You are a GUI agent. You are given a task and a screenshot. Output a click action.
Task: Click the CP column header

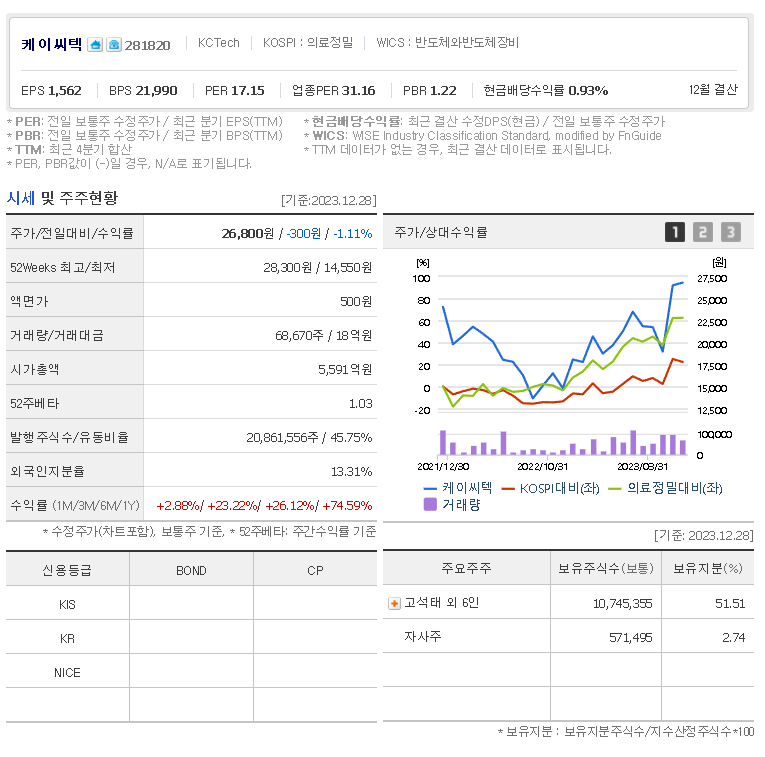point(315,571)
